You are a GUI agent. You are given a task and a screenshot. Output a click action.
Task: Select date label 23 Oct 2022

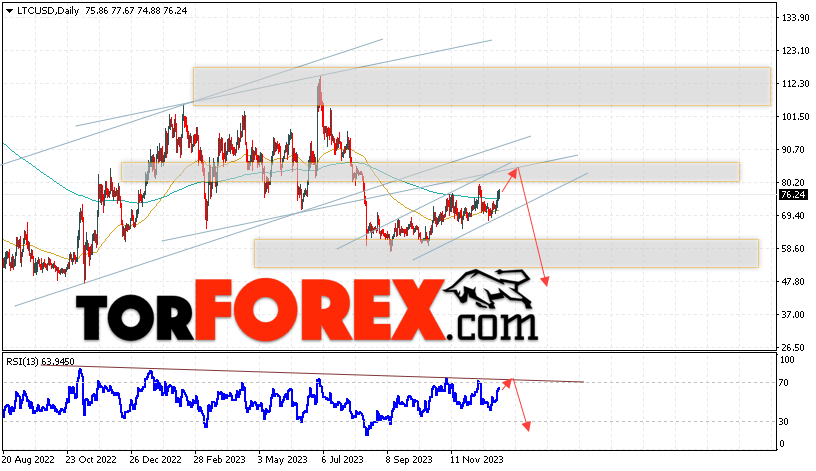[x=91, y=460]
